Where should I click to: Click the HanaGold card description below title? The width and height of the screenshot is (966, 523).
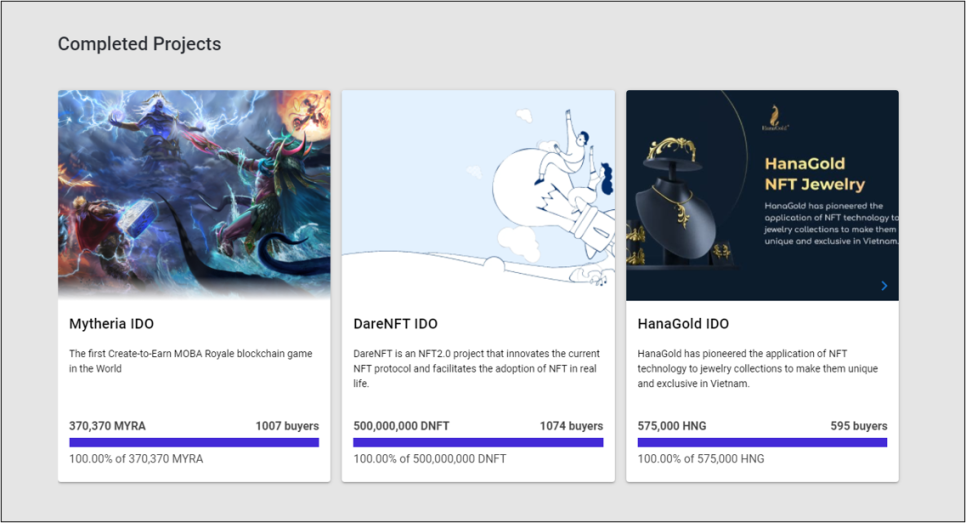coord(757,368)
